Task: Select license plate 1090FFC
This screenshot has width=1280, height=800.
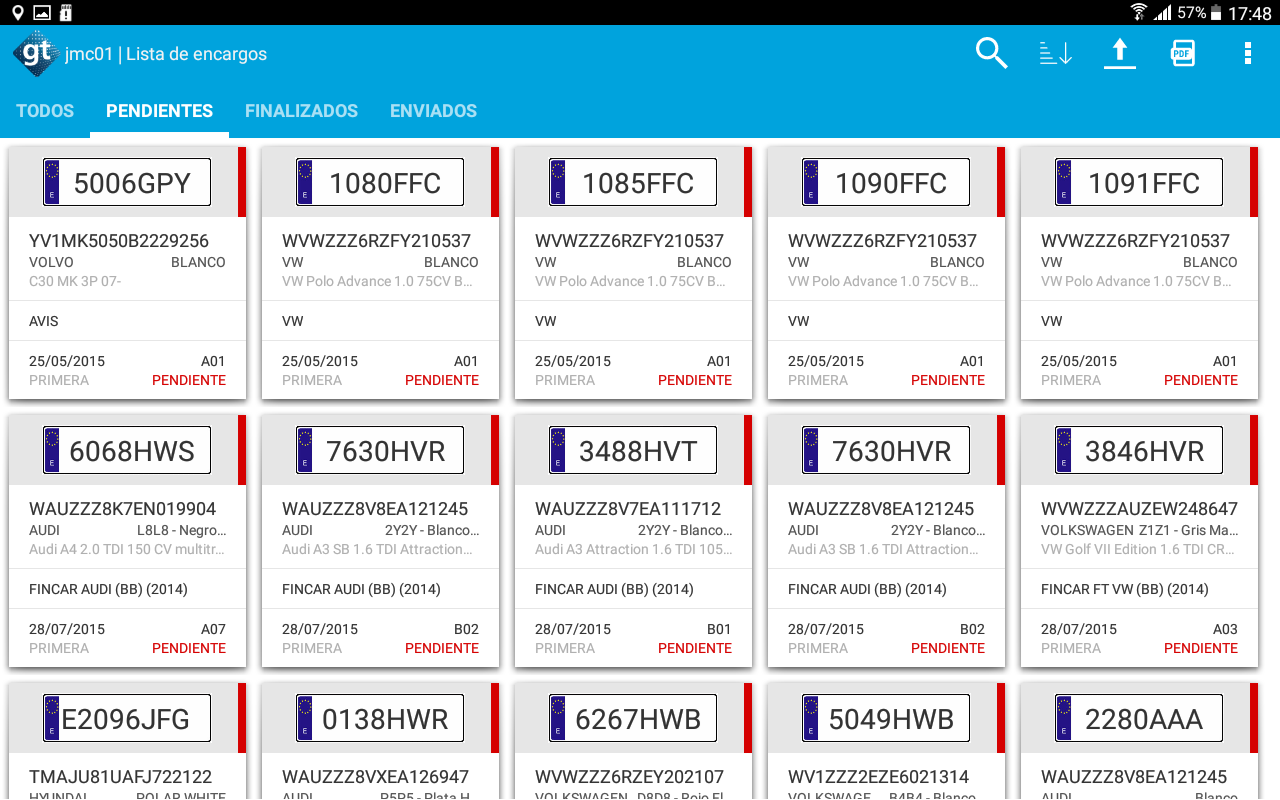Action: click(886, 182)
